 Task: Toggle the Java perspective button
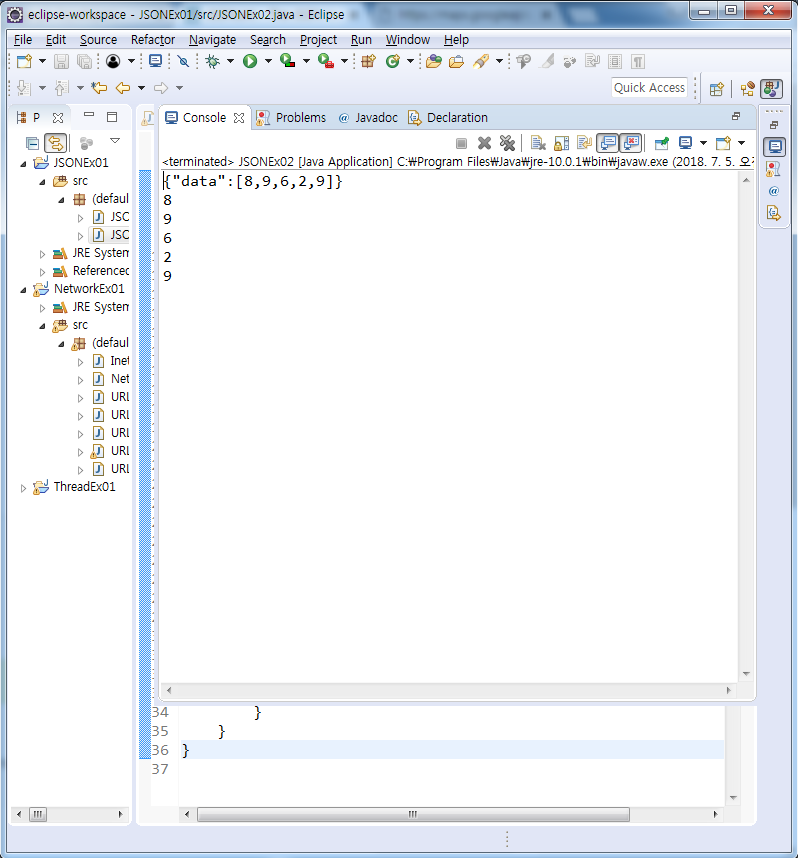(x=772, y=89)
